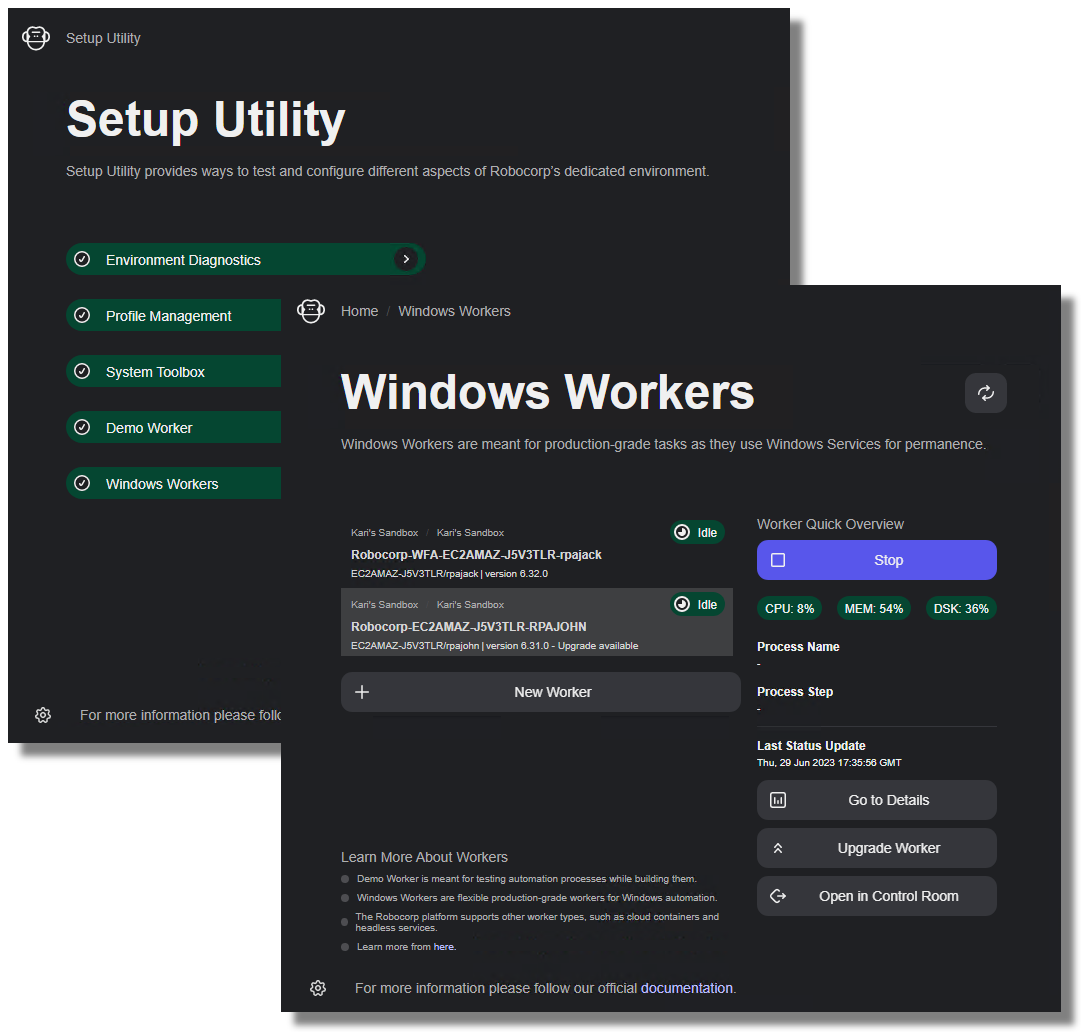This screenshot has width=1081, height=1032.
Task: Click the plus icon on New Worker
Action: [x=362, y=691]
